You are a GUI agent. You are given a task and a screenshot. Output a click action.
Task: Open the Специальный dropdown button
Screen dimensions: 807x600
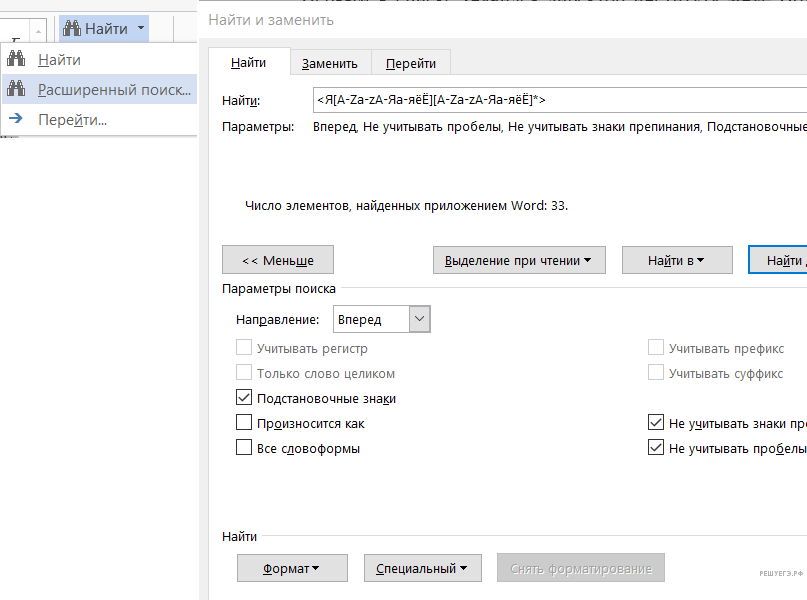click(x=422, y=568)
